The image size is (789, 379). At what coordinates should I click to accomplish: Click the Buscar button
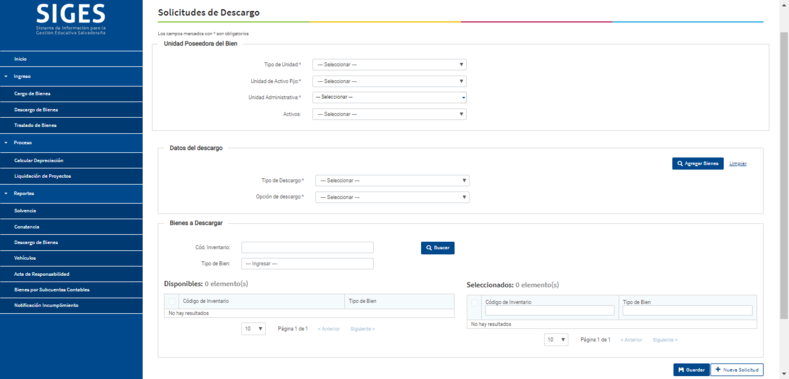pos(438,248)
